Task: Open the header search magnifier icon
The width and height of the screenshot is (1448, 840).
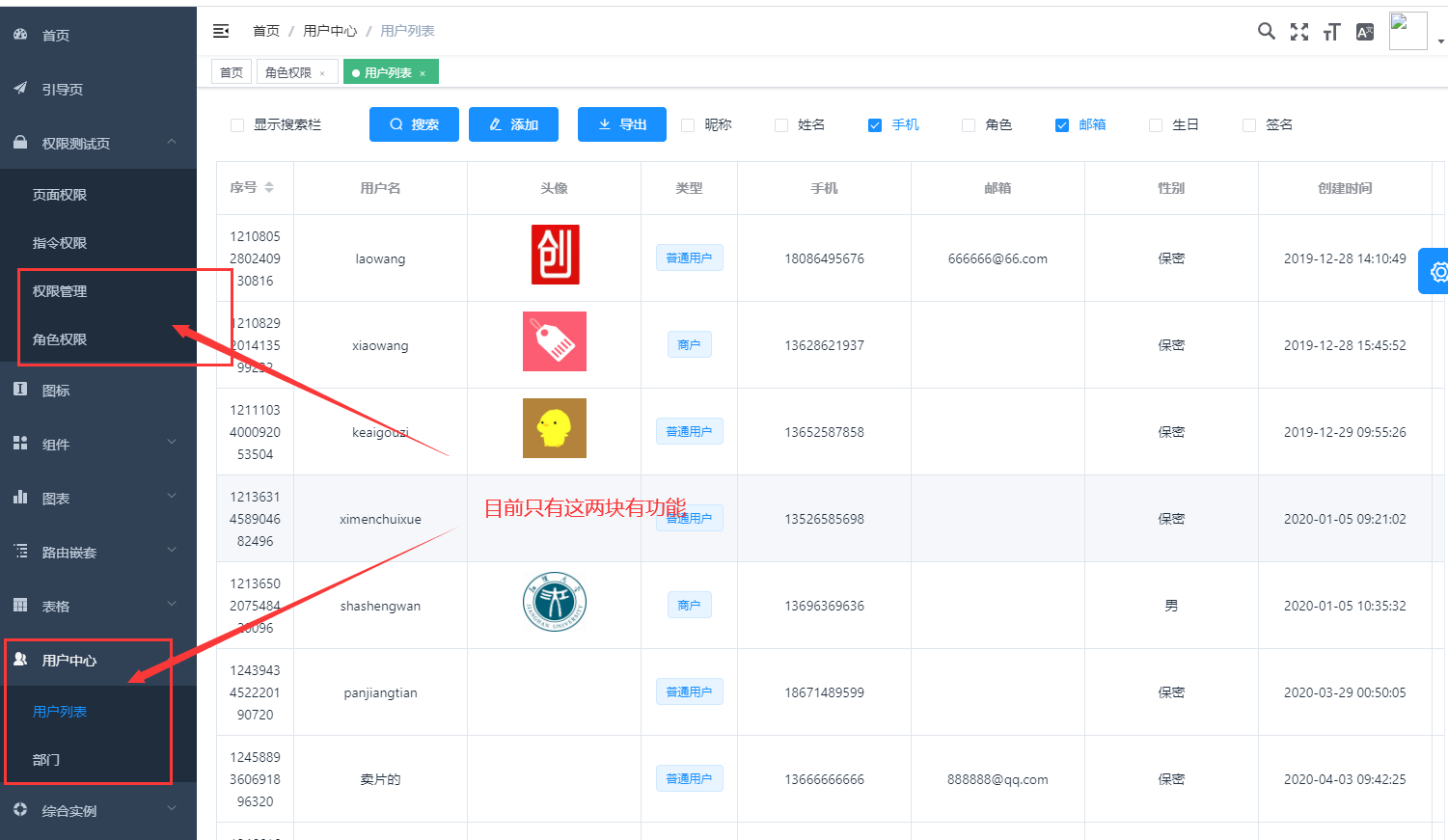Action: [x=1267, y=31]
